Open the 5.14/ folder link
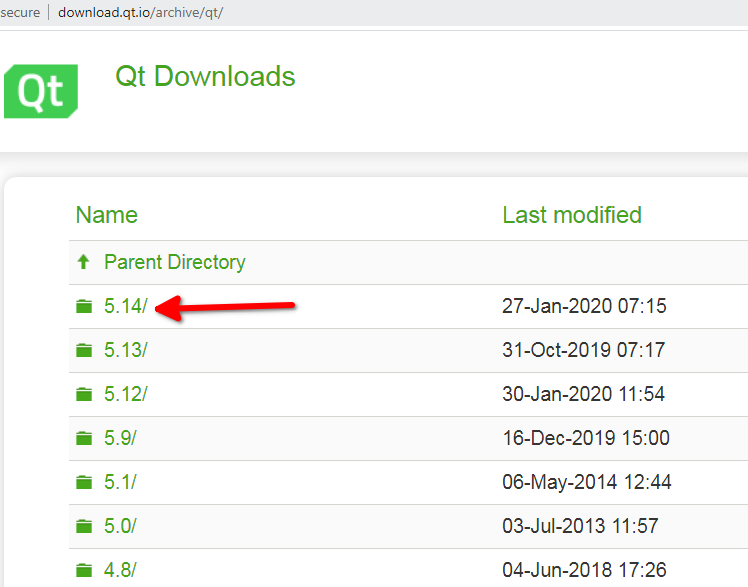This screenshot has height=587, width=748. 126,306
